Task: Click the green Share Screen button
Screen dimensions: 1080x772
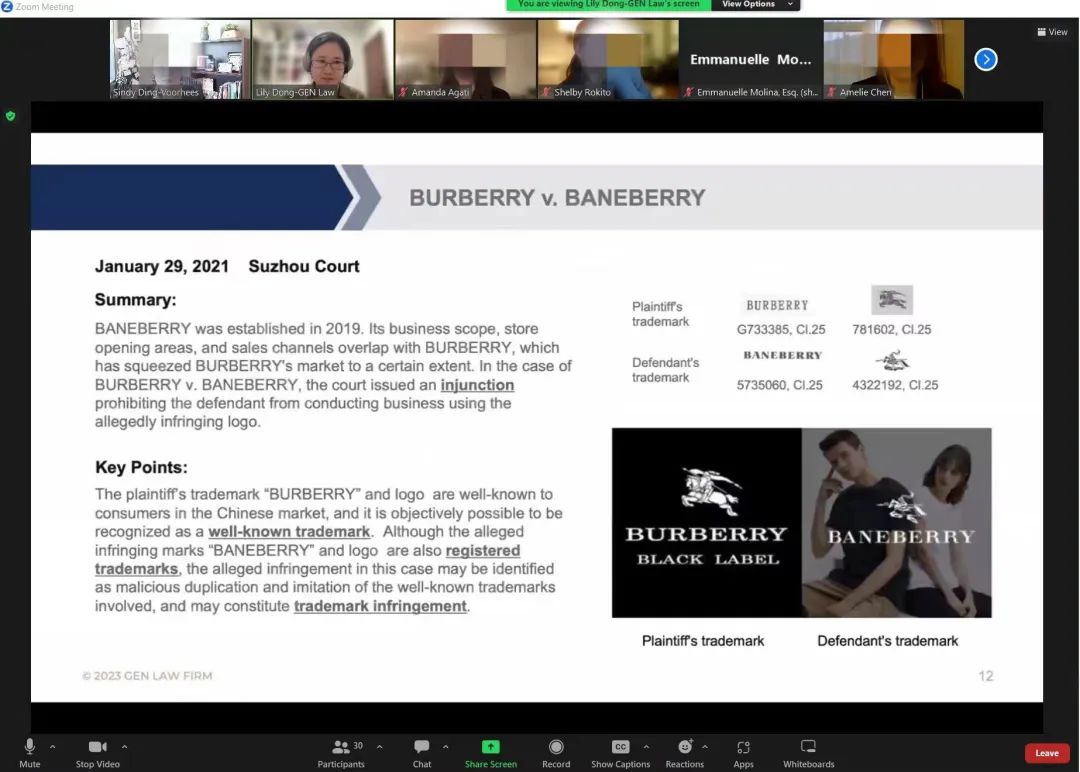Action: click(x=490, y=752)
